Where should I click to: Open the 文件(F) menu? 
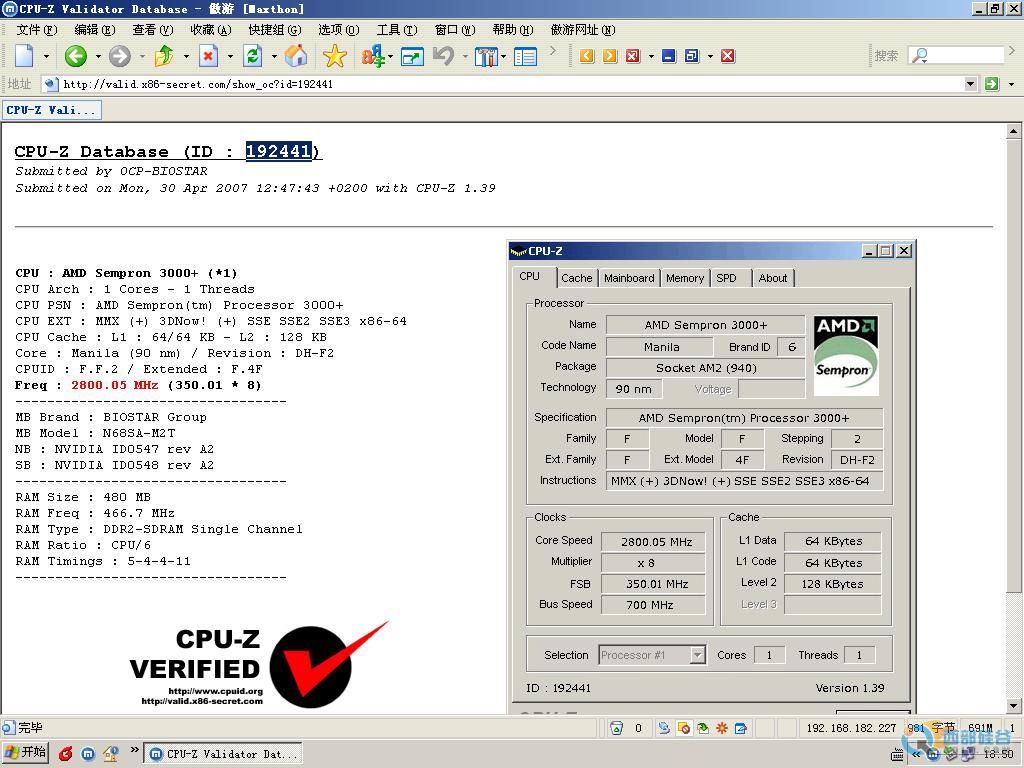pos(37,29)
